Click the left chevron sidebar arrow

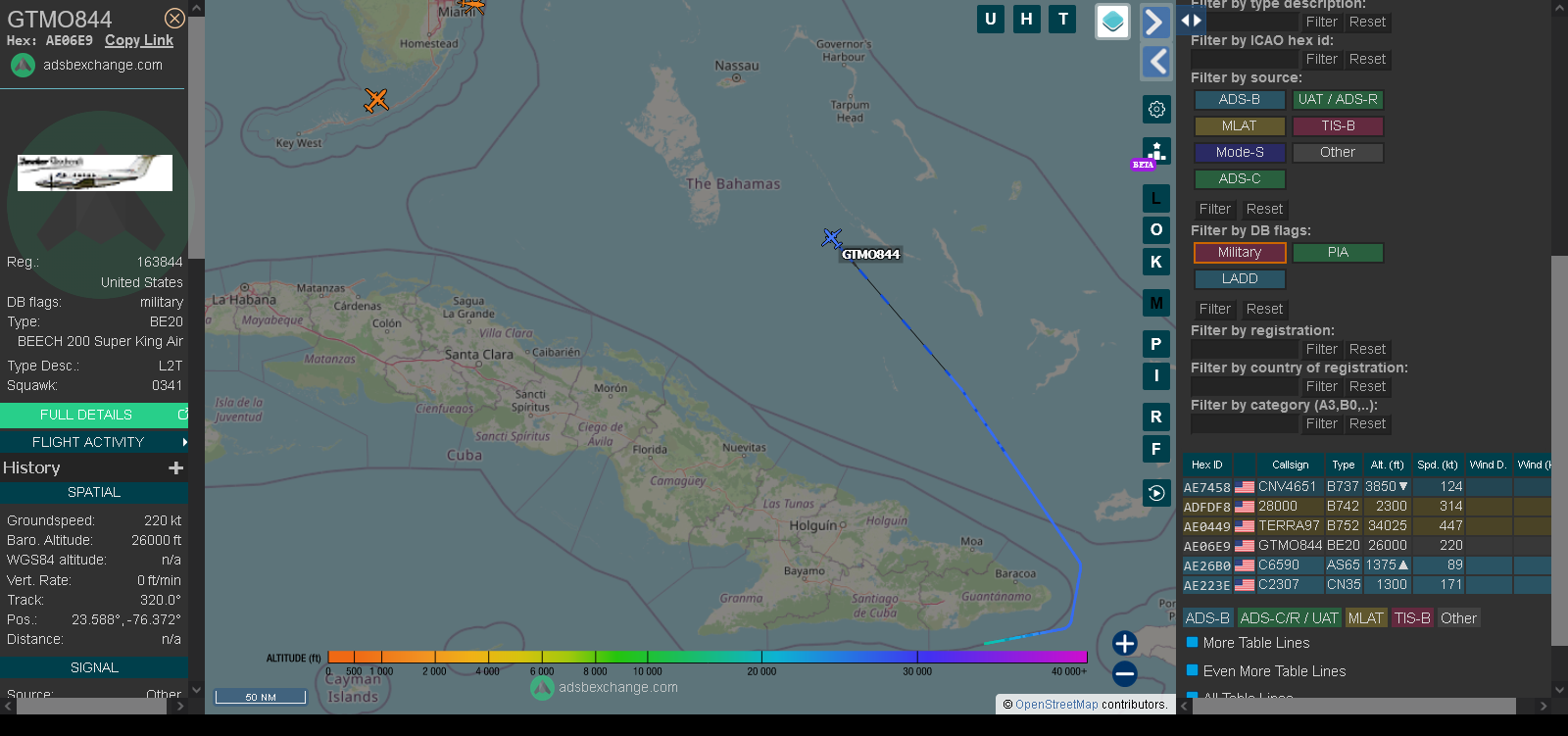pos(1156,62)
